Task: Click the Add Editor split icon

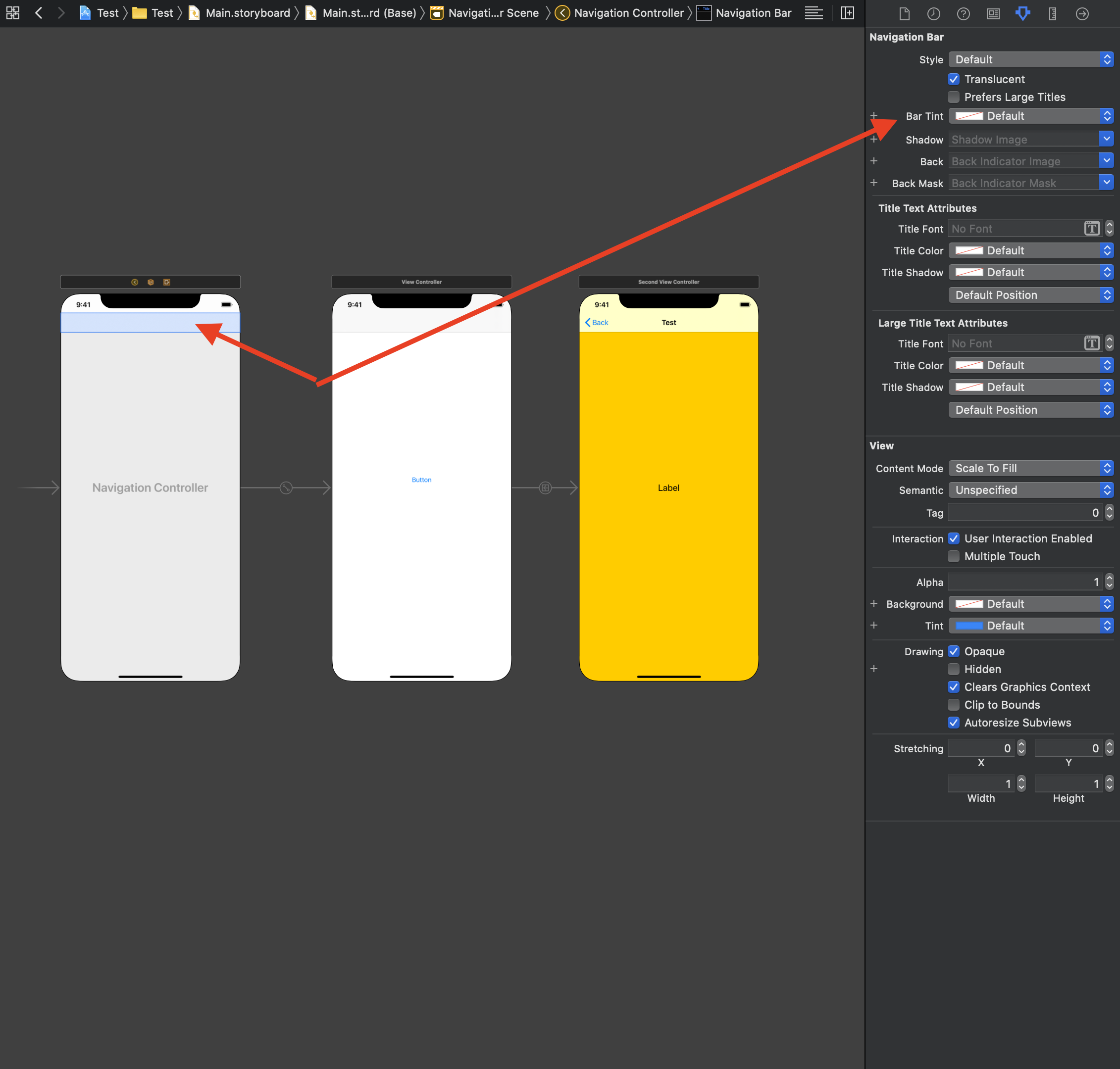Action: tap(848, 12)
